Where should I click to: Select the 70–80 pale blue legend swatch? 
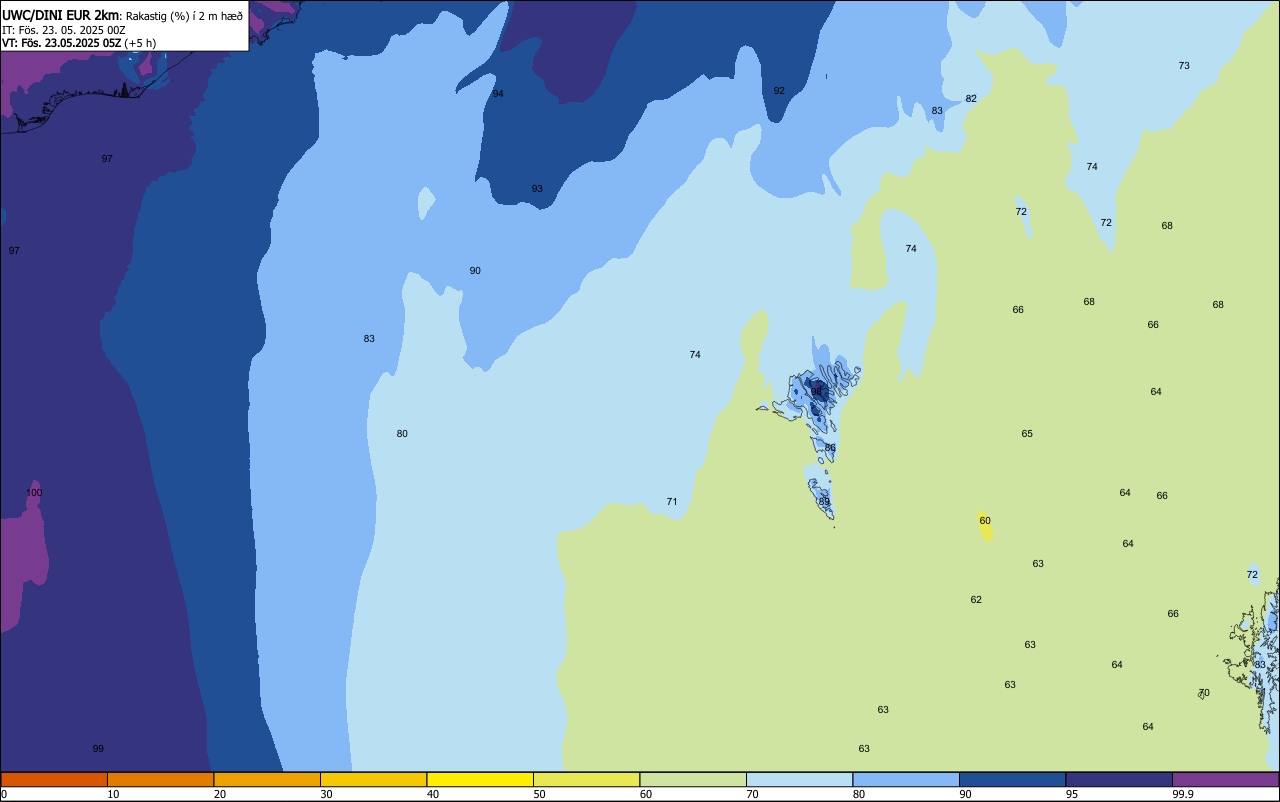[x=799, y=779]
